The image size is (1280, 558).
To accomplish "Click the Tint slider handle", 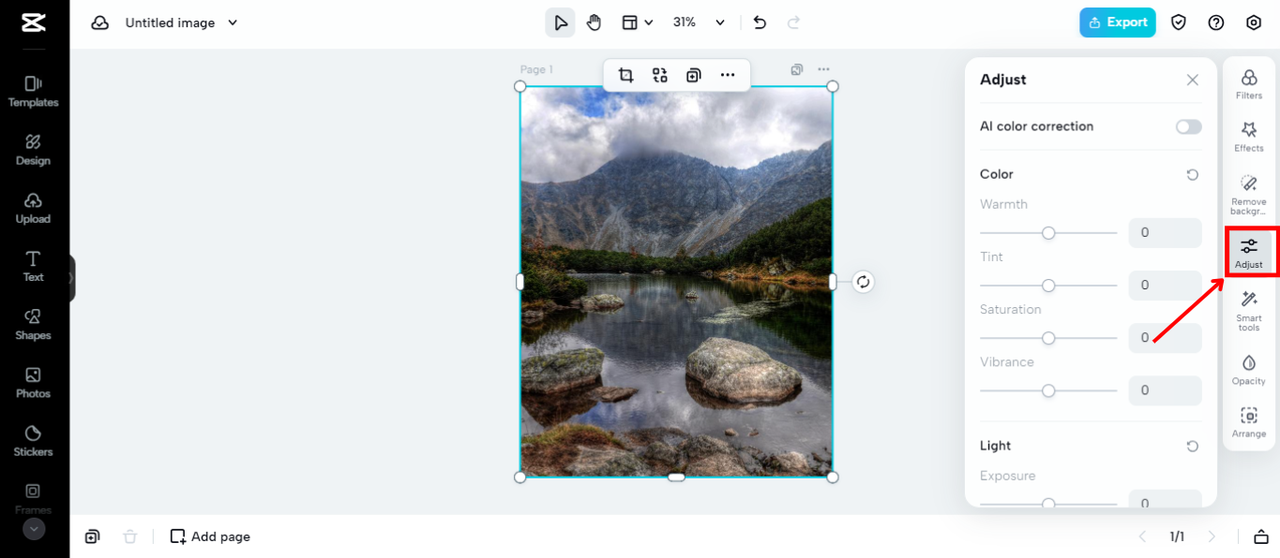I will (x=1048, y=285).
